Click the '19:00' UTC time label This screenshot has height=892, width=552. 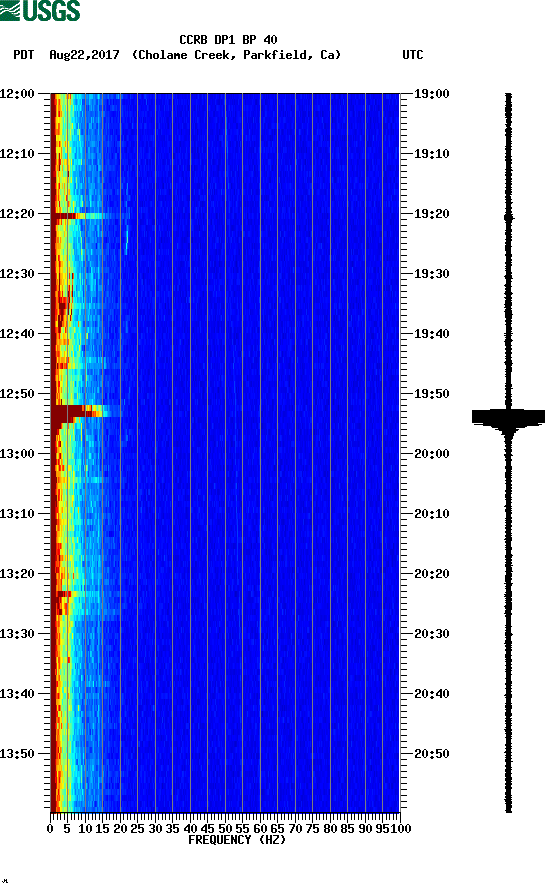tap(431, 94)
